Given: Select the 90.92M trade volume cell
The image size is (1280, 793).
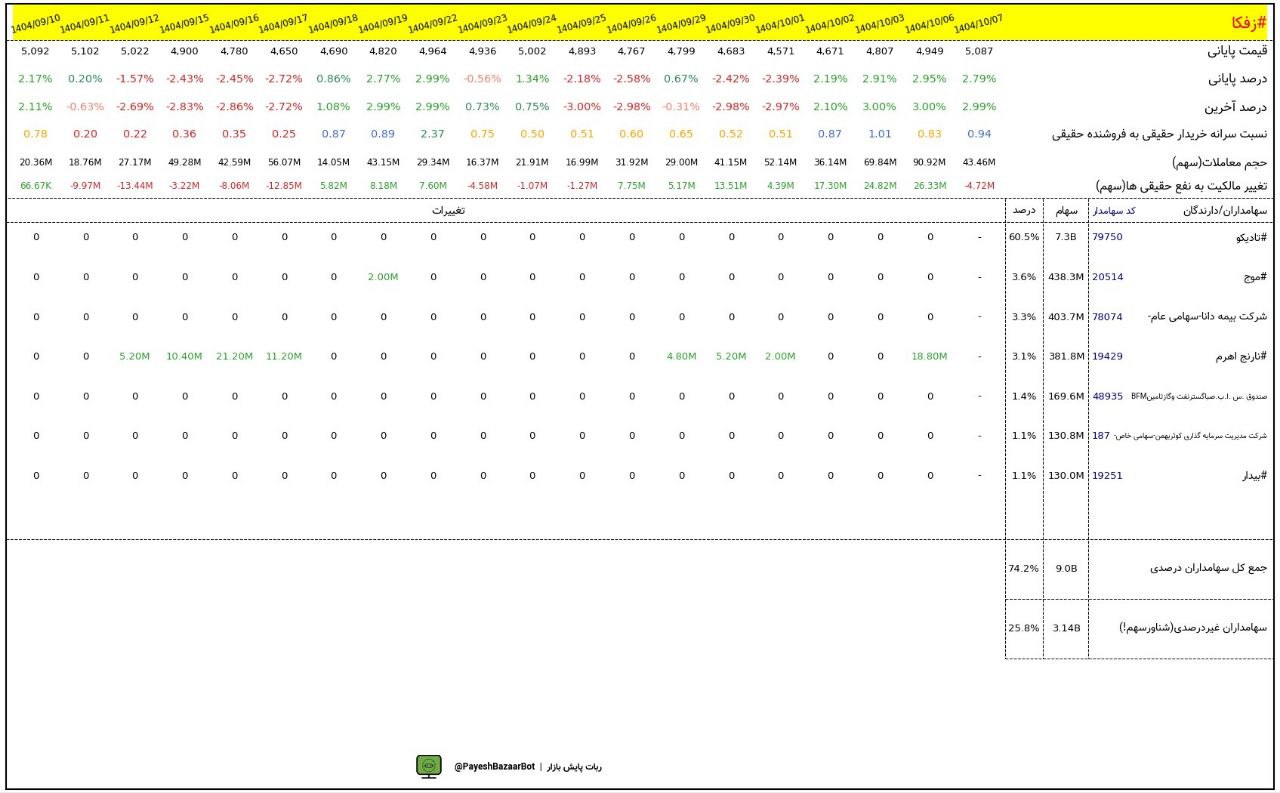Looking at the screenshot, I should [930, 162].
